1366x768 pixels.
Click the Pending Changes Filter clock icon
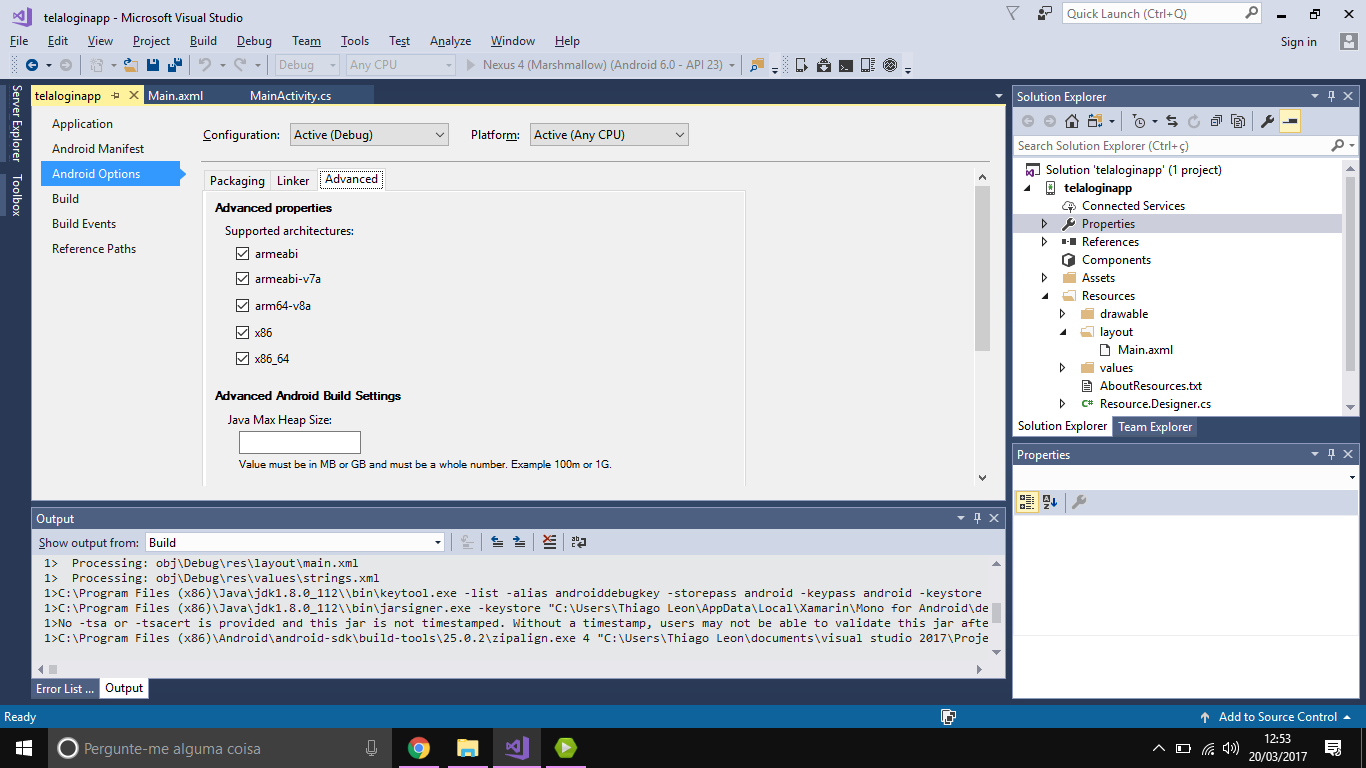[1140, 121]
